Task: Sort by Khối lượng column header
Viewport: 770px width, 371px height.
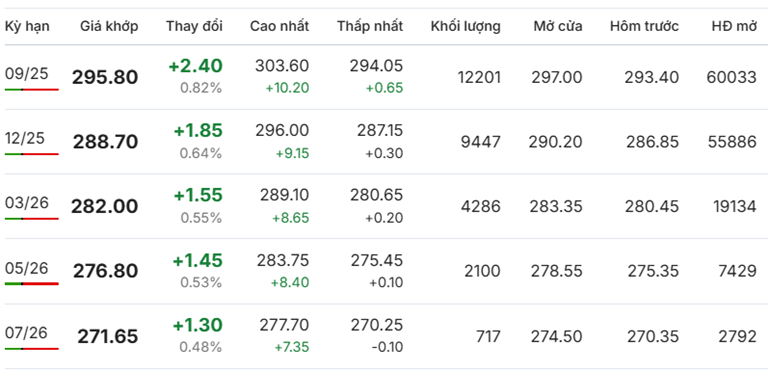Action: (x=466, y=27)
